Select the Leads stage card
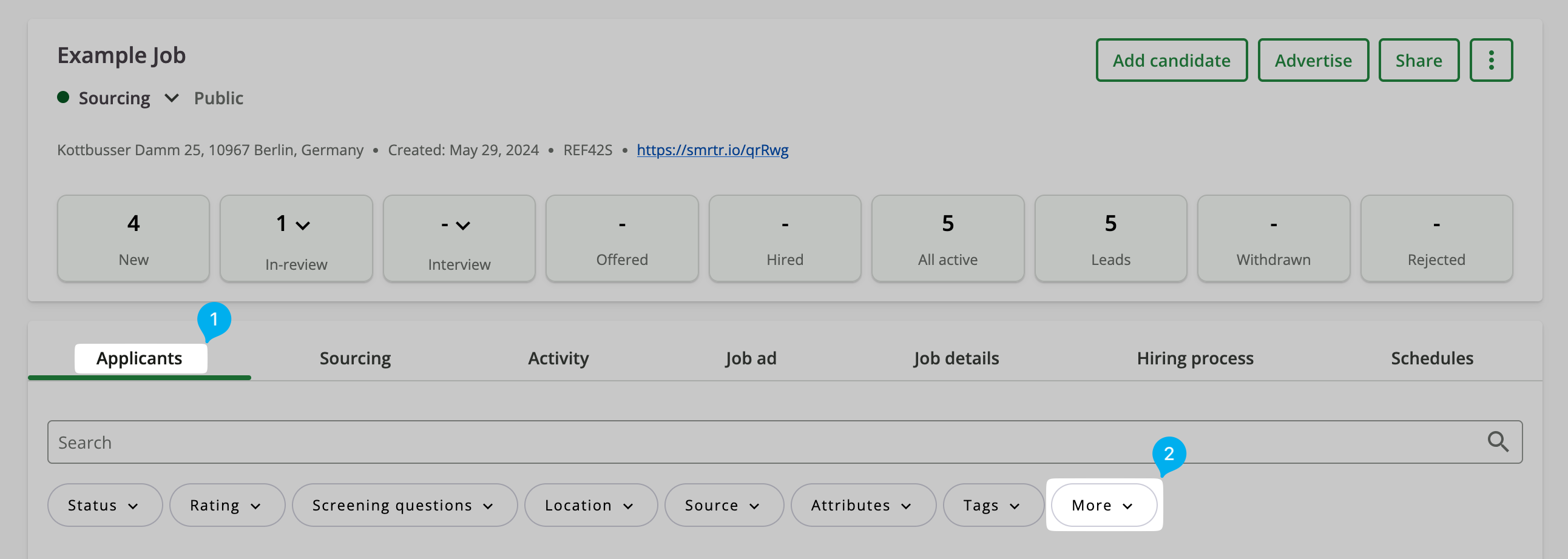The height and width of the screenshot is (559, 1568). pyautogui.click(x=1110, y=238)
